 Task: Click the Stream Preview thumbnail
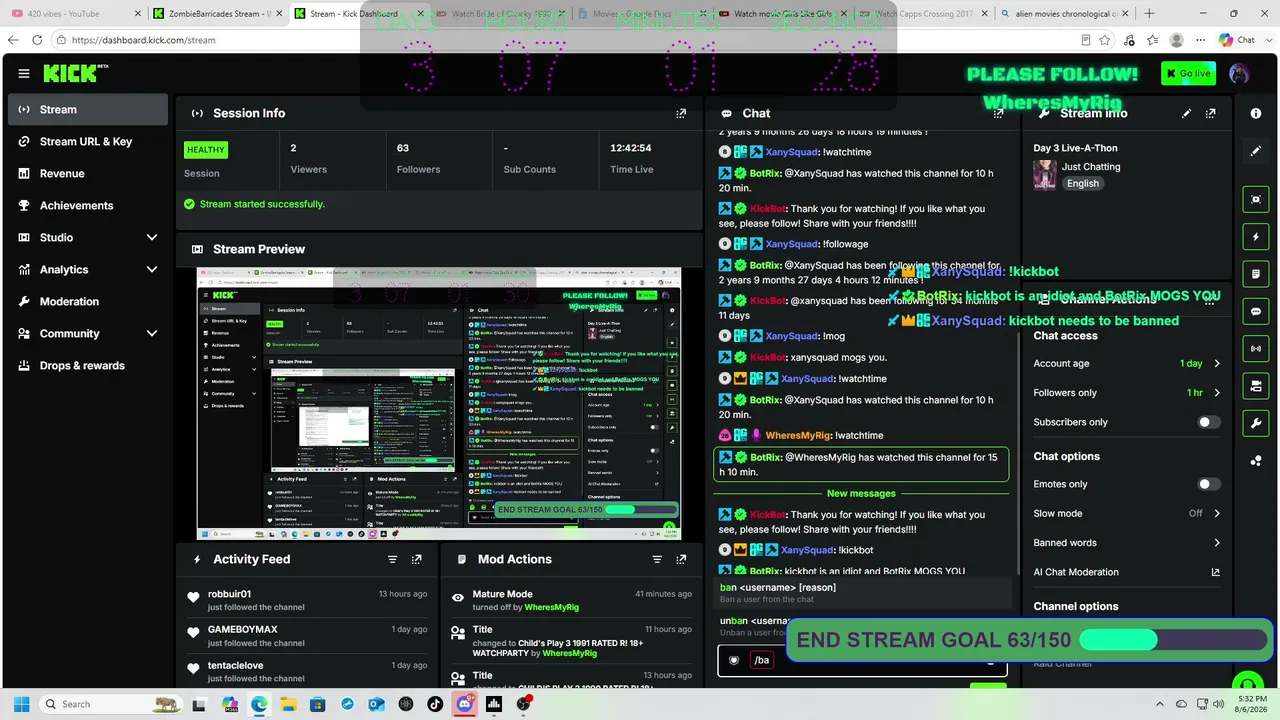point(439,404)
